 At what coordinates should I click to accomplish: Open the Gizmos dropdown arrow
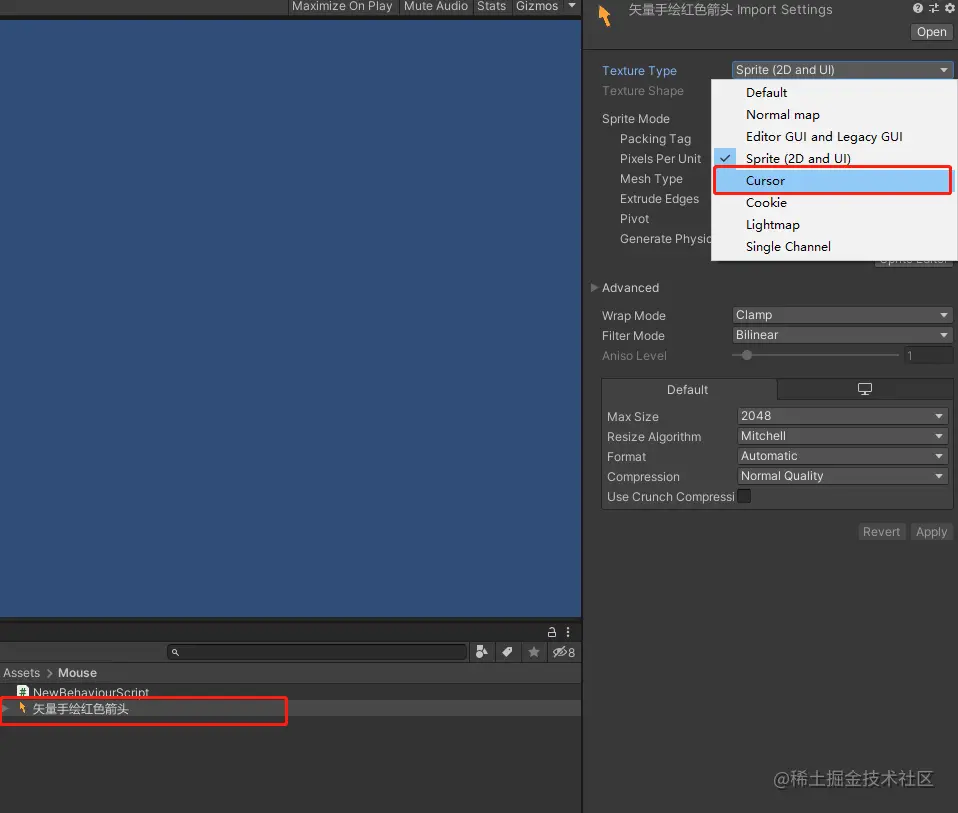(572, 5)
